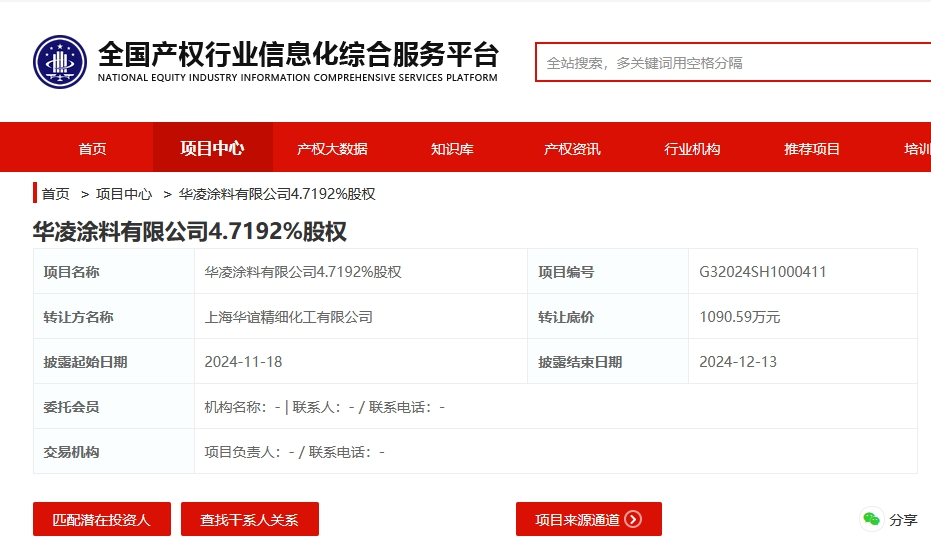The height and width of the screenshot is (558, 931).
Task: Click the transferor name 上海华谊精细化工有限公司
Action: tap(289, 317)
